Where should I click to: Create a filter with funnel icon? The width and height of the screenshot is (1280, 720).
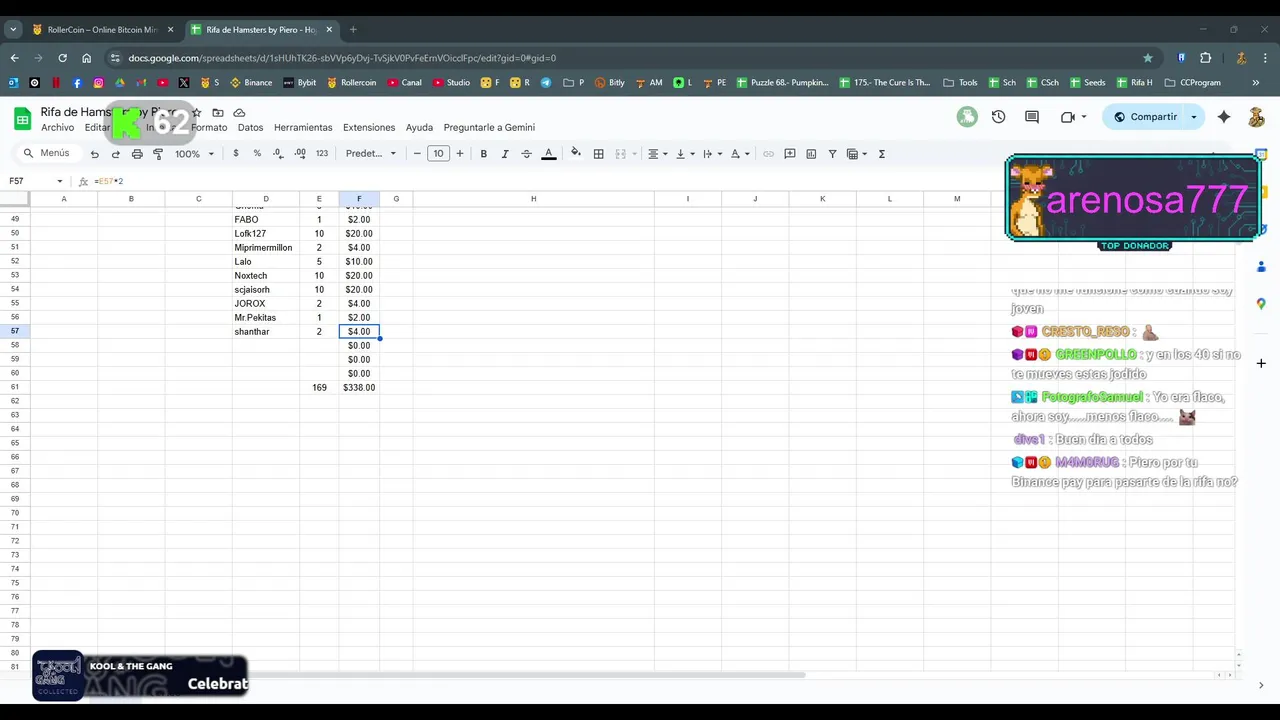832,154
